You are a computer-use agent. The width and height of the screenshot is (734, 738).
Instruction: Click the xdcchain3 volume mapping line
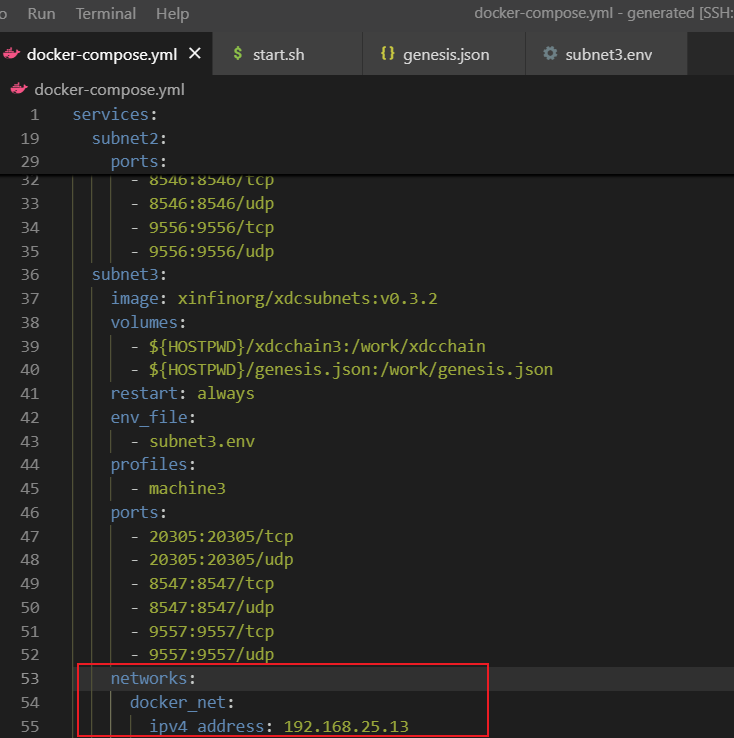pyautogui.click(x=308, y=346)
